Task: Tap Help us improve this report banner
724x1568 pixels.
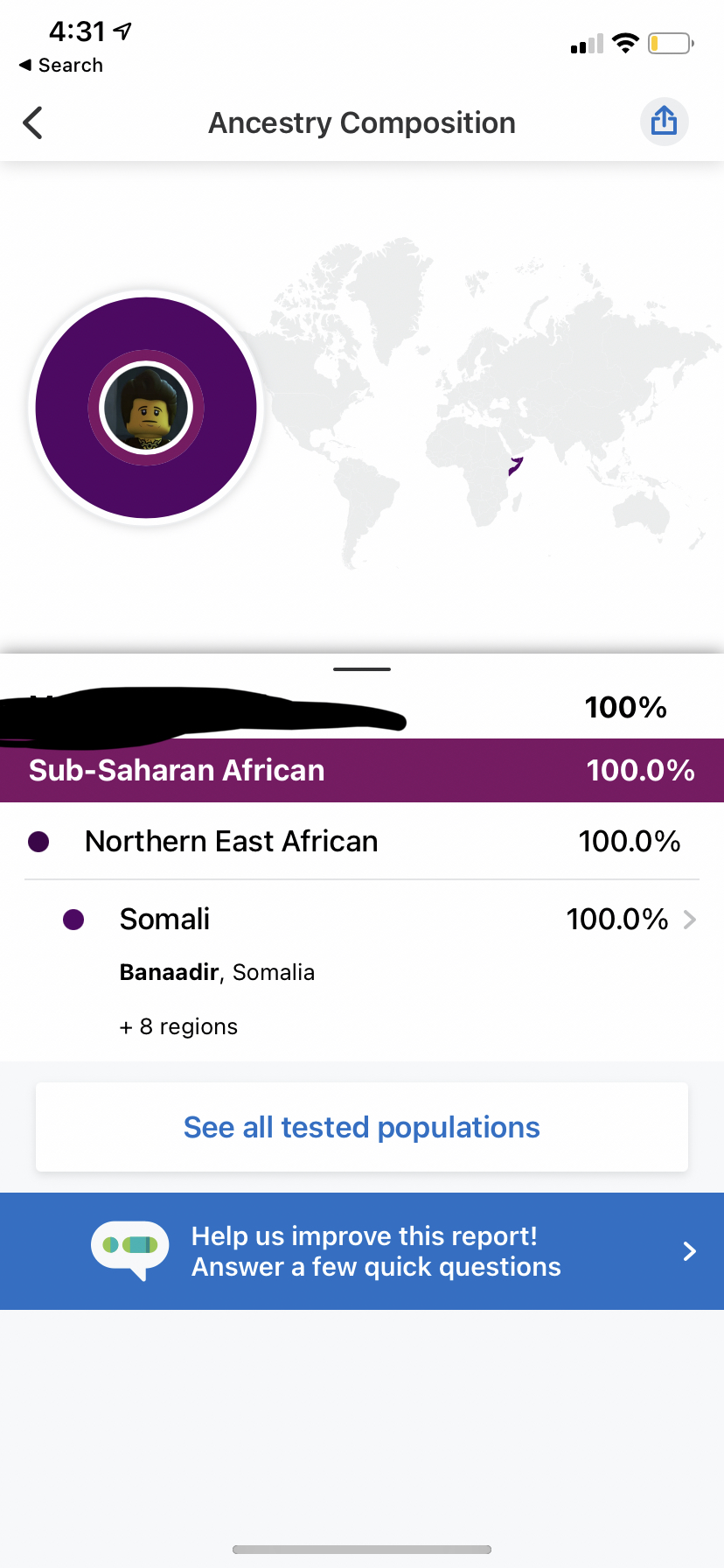Action: tap(376, 1251)
